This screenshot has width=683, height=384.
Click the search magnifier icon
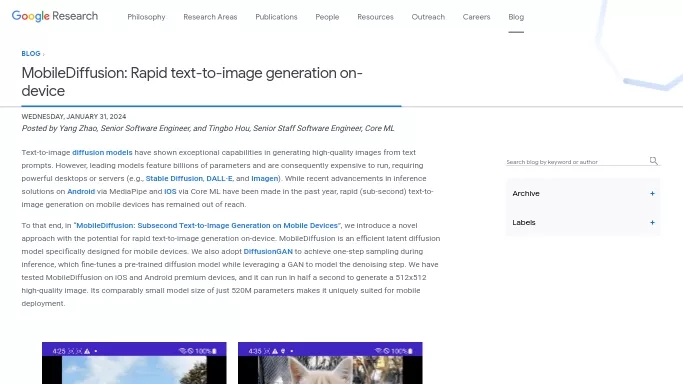coord(653,161)
